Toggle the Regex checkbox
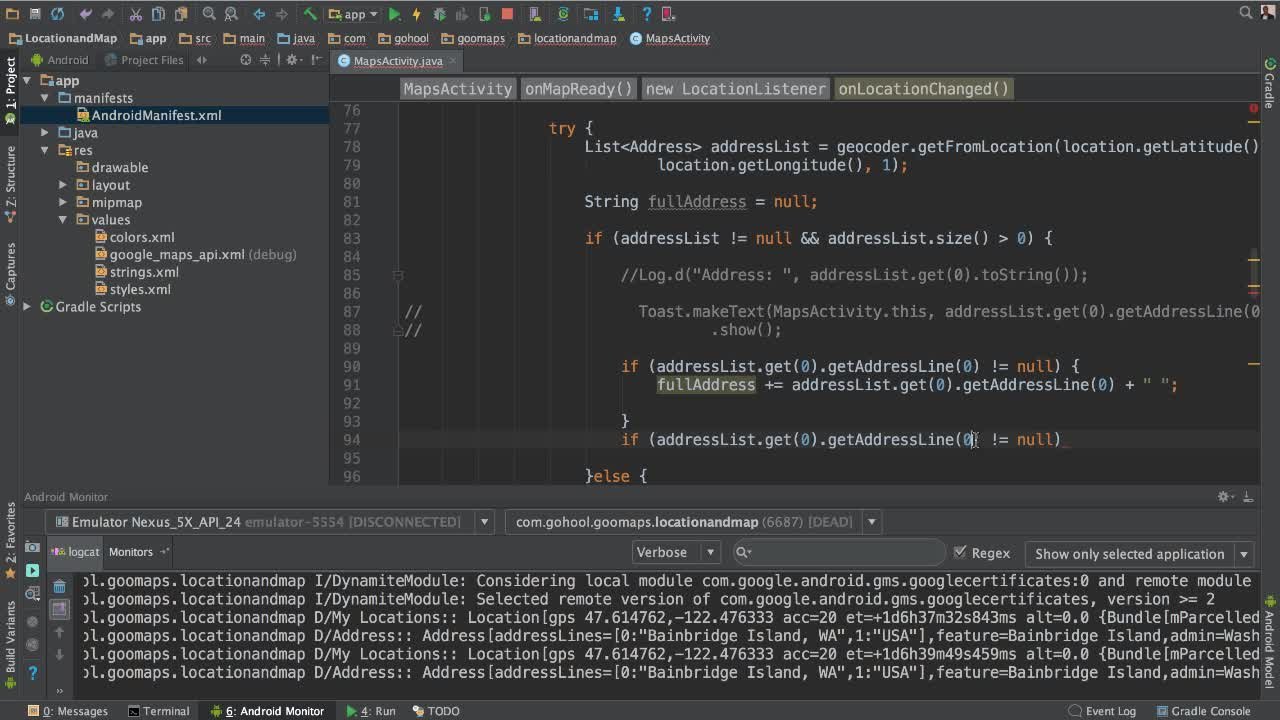The width and height of the screenshot is (1280, 720). pyautogui.click(x=960, y=553)
